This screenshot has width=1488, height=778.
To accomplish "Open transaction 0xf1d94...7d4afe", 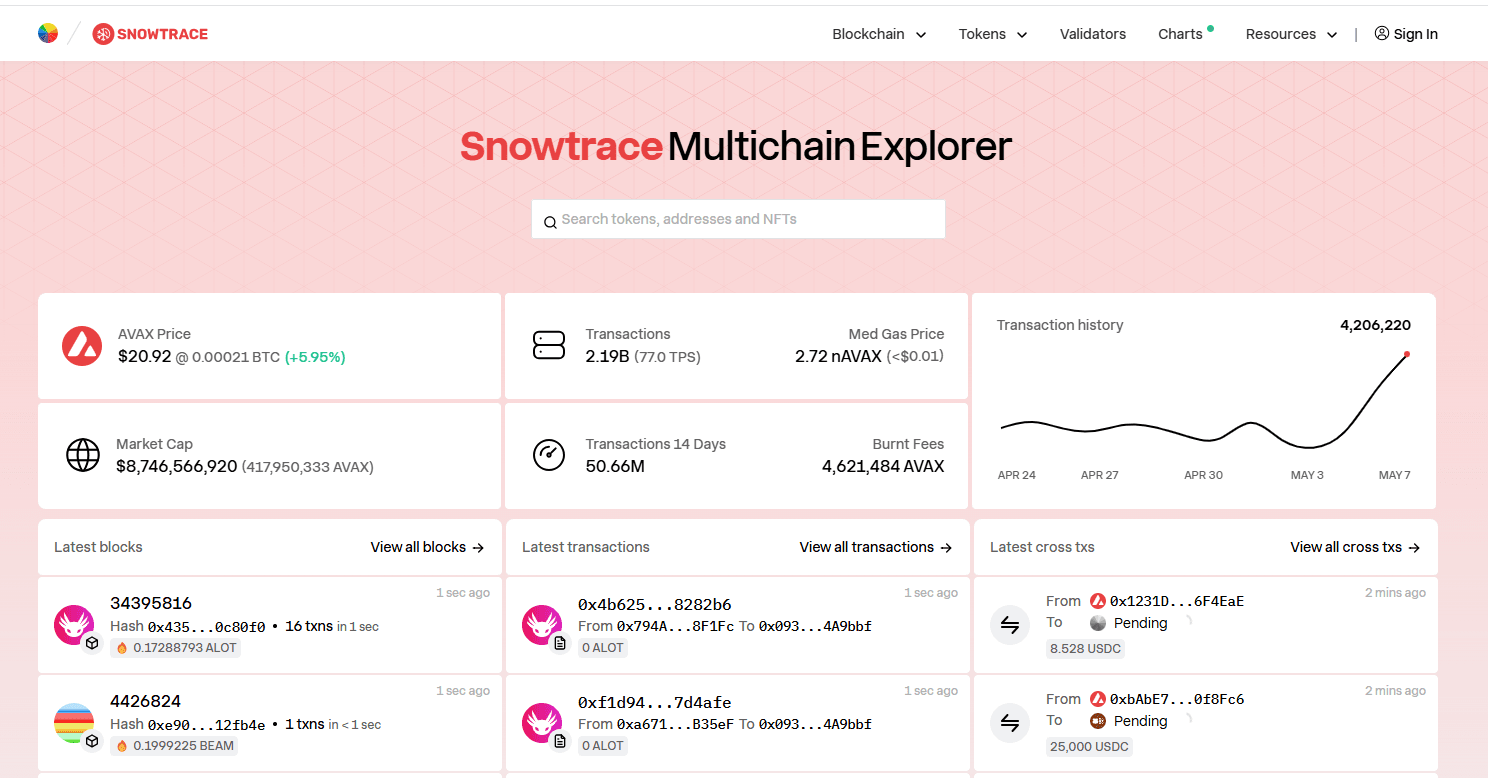I will [x=654, y=703].
